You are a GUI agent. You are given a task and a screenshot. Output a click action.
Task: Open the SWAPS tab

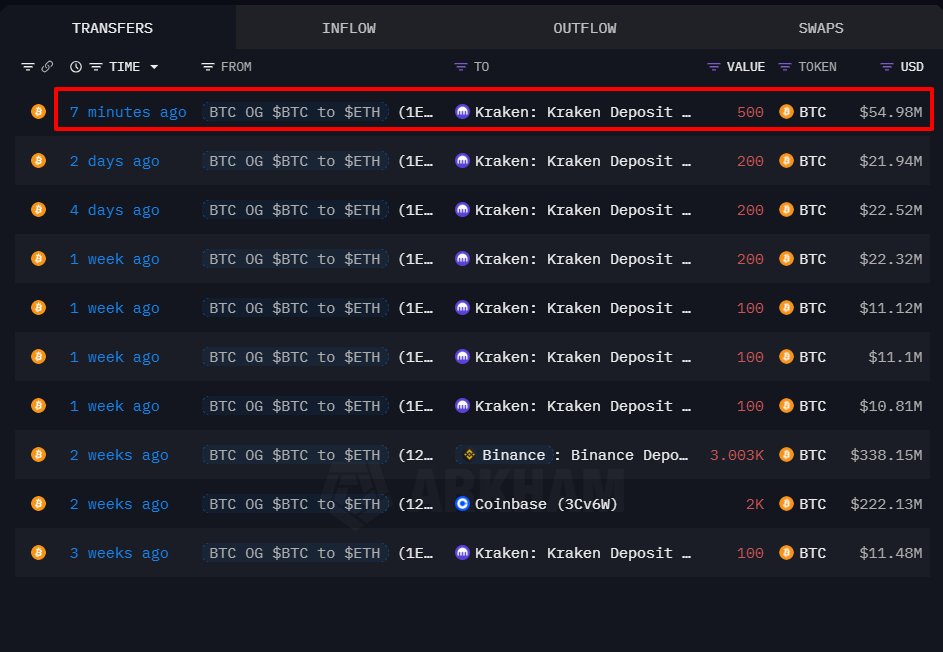[821, 28]
